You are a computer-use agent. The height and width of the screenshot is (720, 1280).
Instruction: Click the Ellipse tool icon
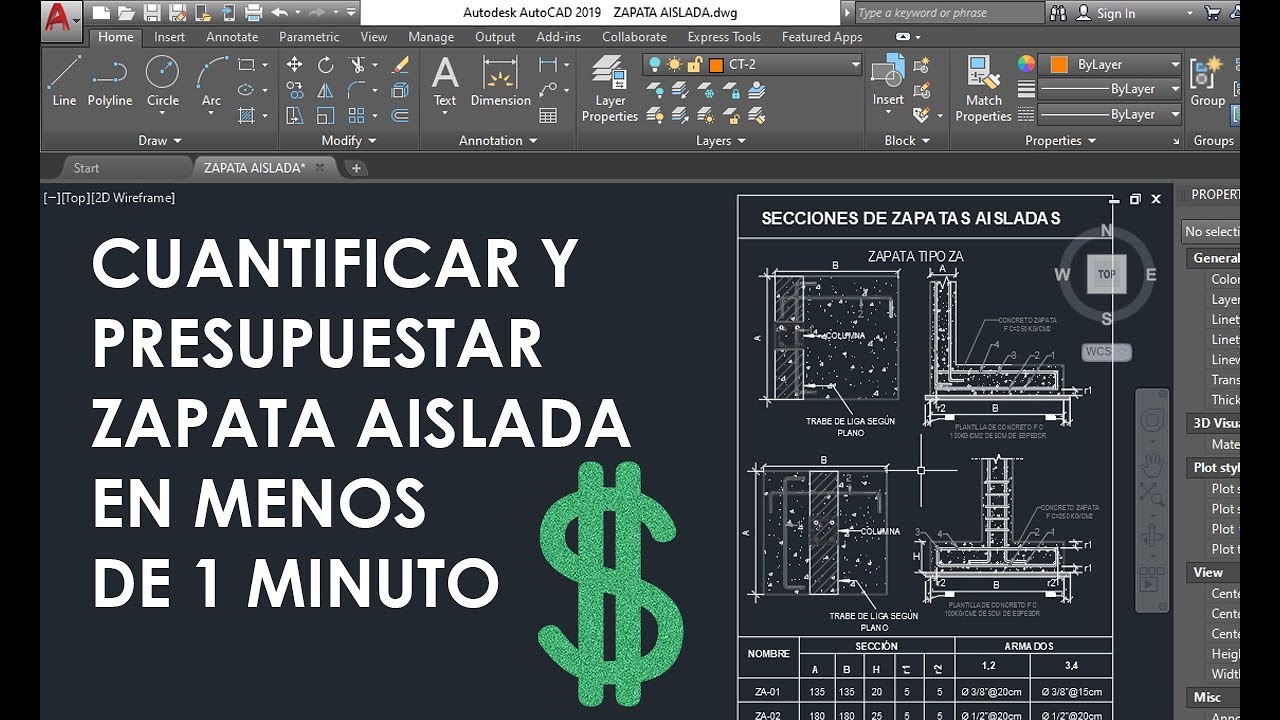point(246,90)
